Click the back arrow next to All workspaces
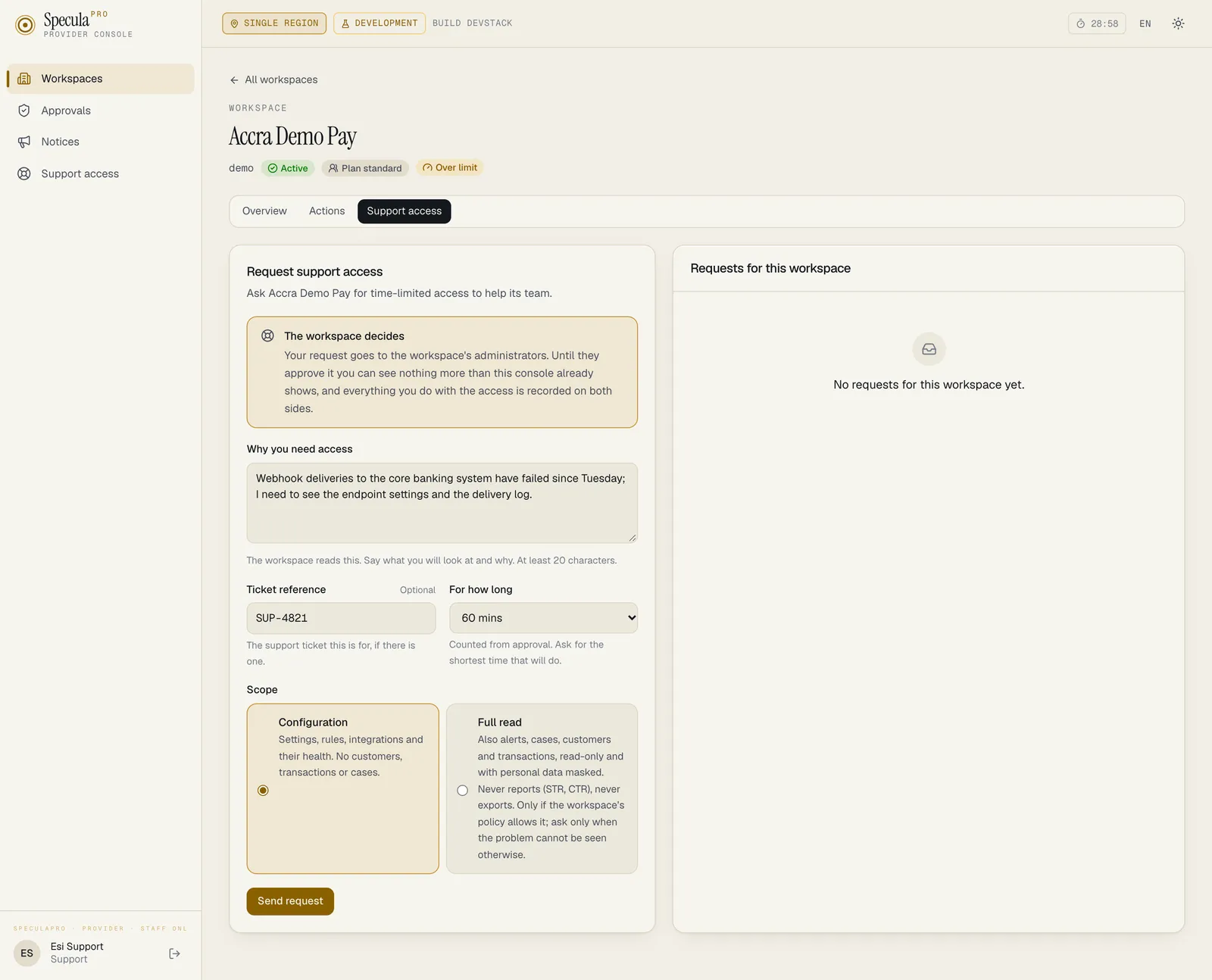 pyautogui.click(x=234, y=80)
